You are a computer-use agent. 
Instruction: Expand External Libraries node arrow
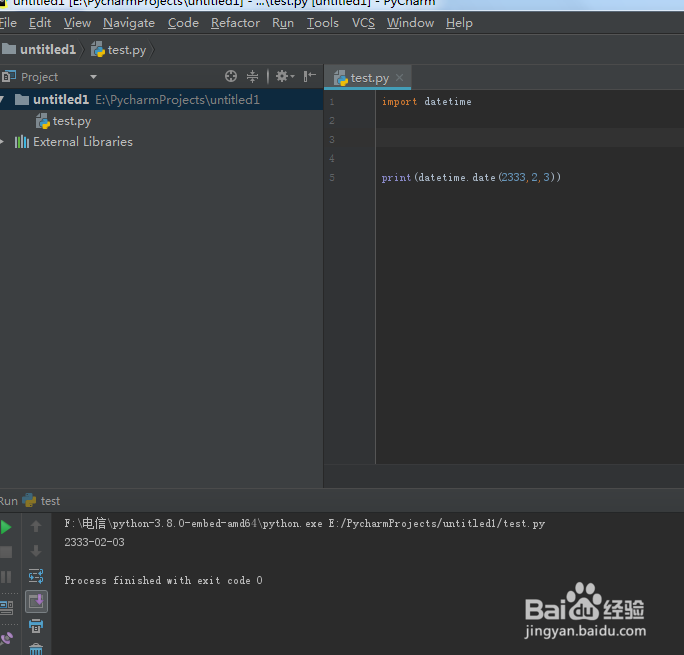point(2,142)
